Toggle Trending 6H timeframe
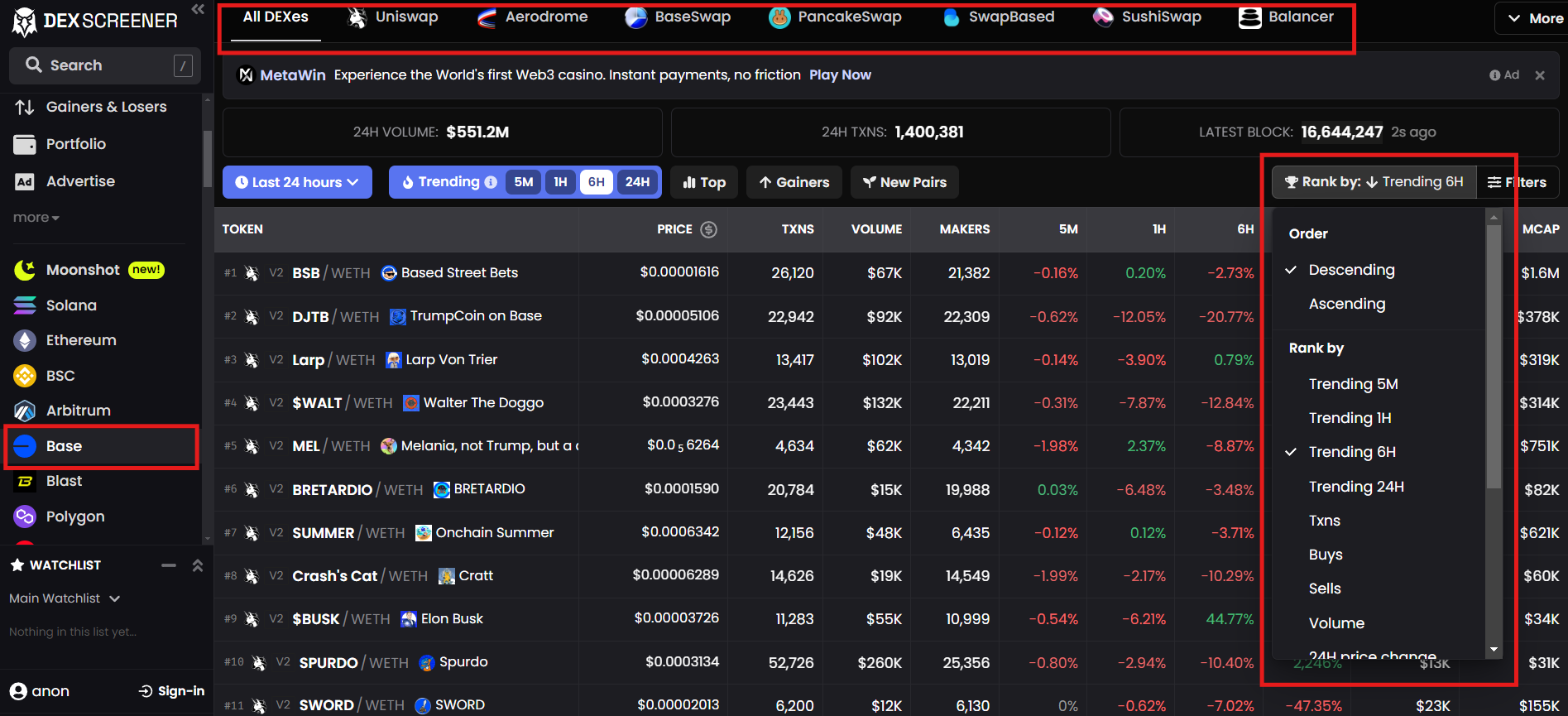 (x=597, y=182)
